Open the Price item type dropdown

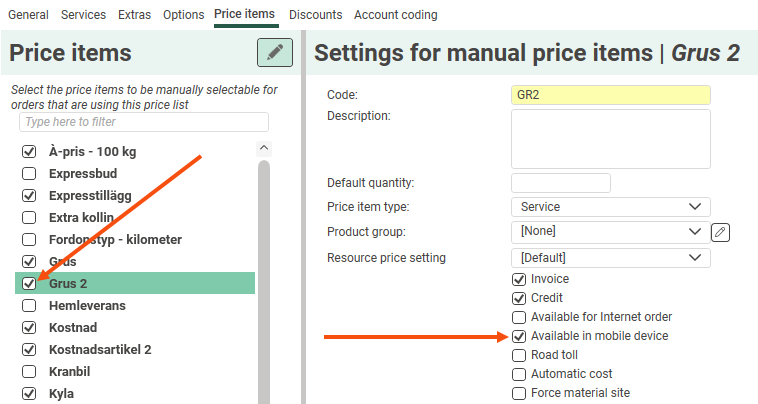[x=610, y=207]
